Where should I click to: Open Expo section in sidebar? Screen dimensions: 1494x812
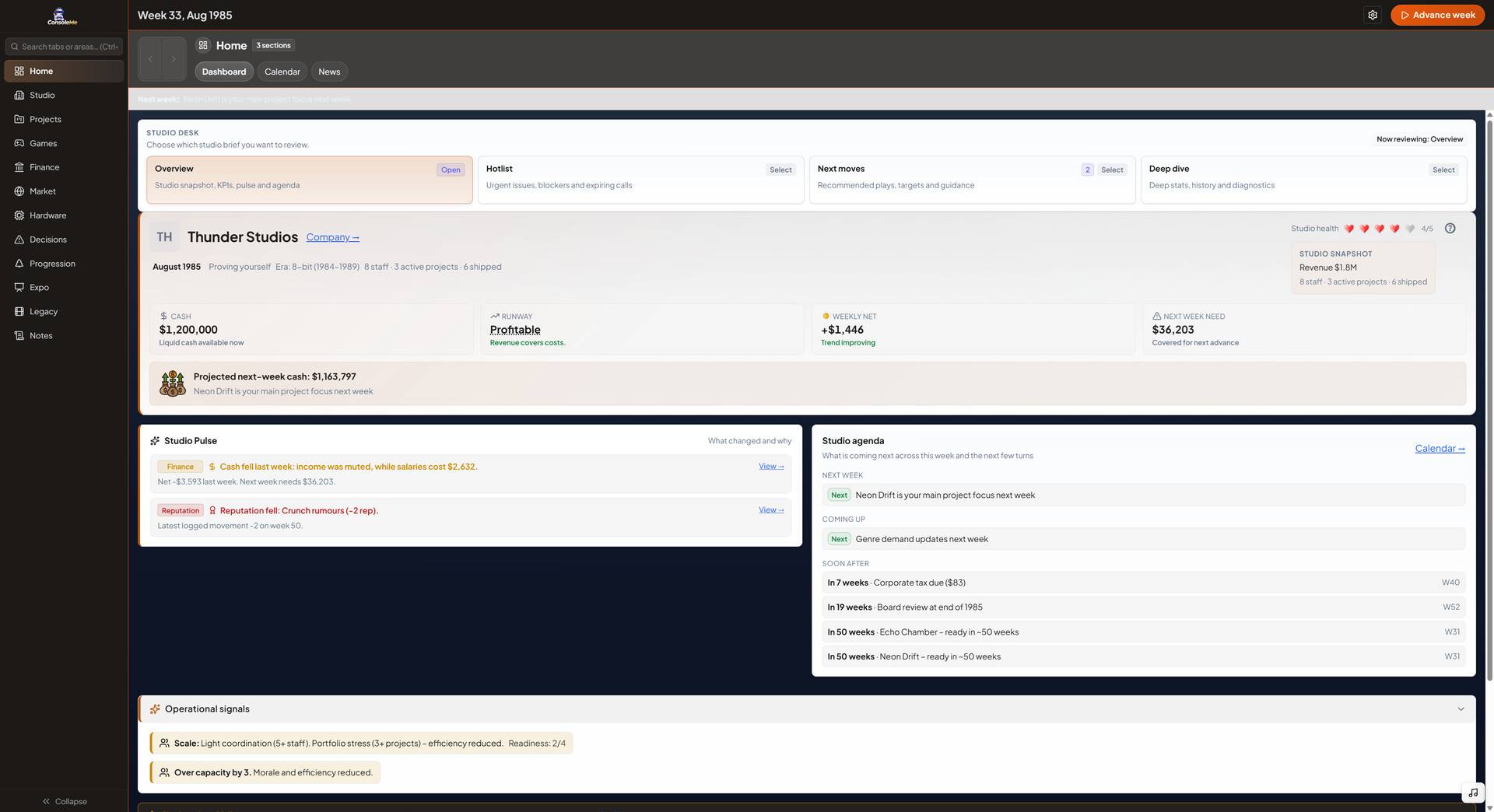(39, 288)
